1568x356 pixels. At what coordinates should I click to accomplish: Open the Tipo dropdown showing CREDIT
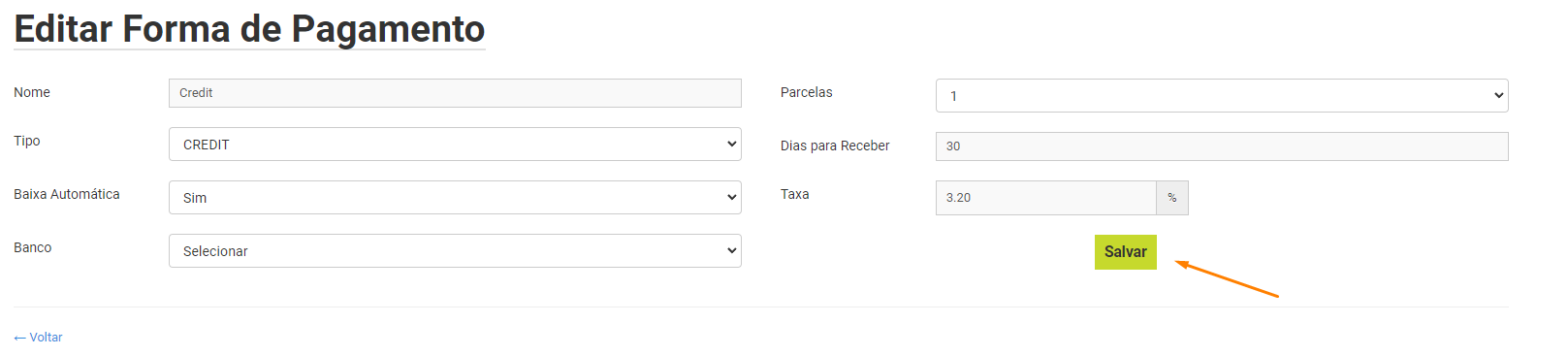coord(455,145)
